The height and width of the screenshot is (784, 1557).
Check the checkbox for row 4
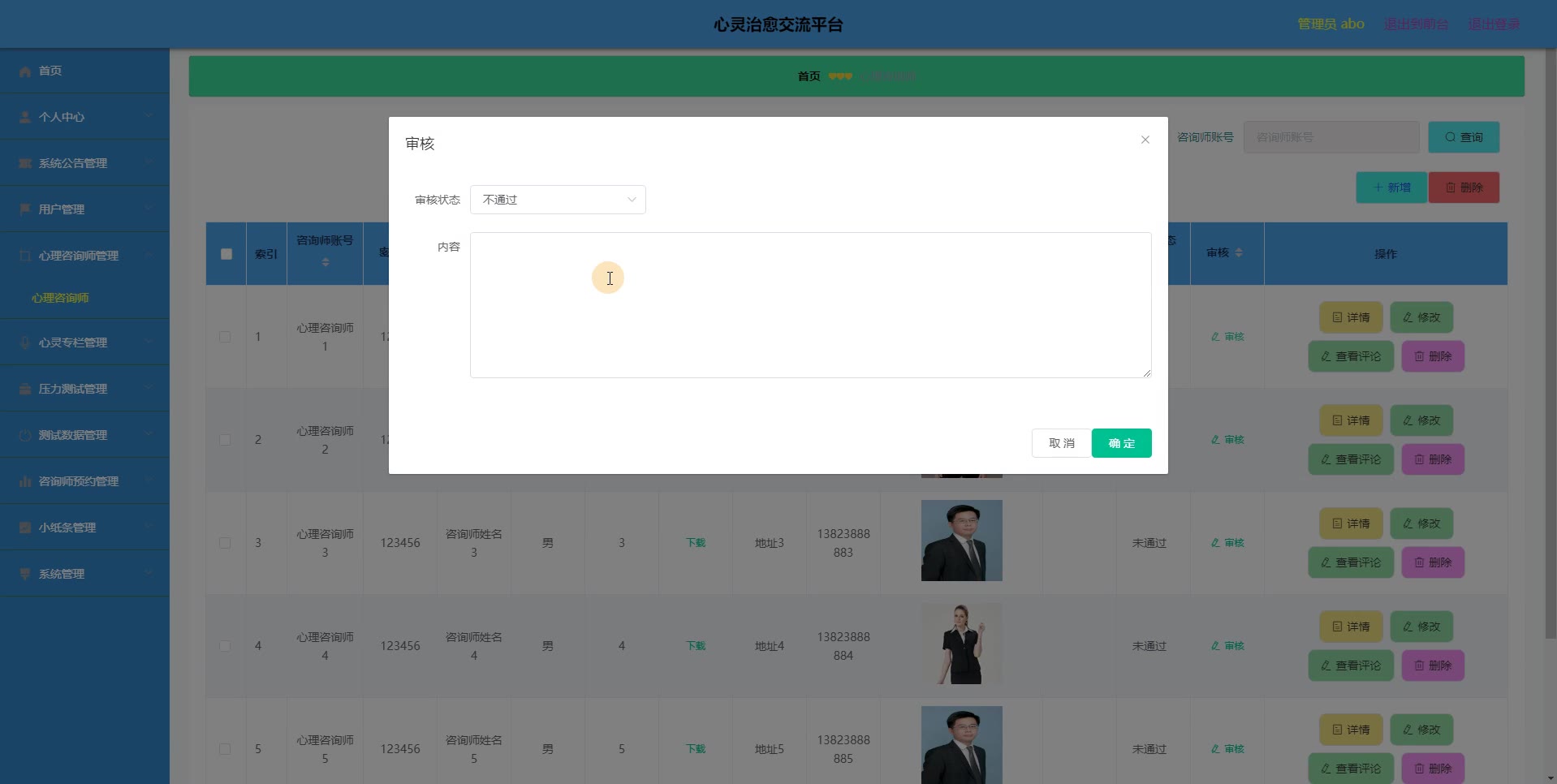tap(225, 646)
